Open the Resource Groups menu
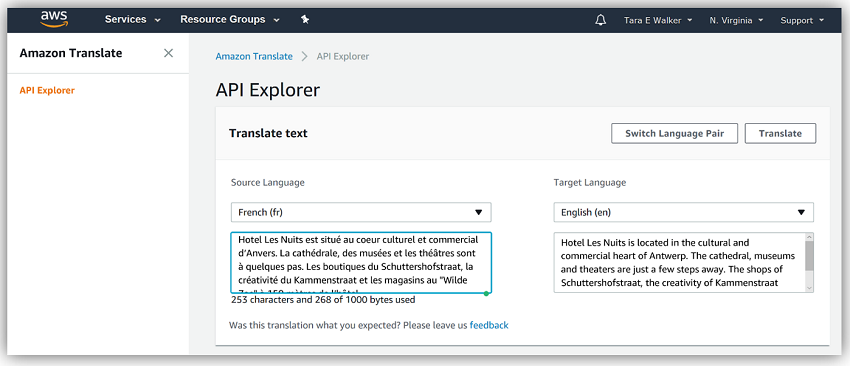The height and width of the screenshot is (366, 850). (230, 20)
